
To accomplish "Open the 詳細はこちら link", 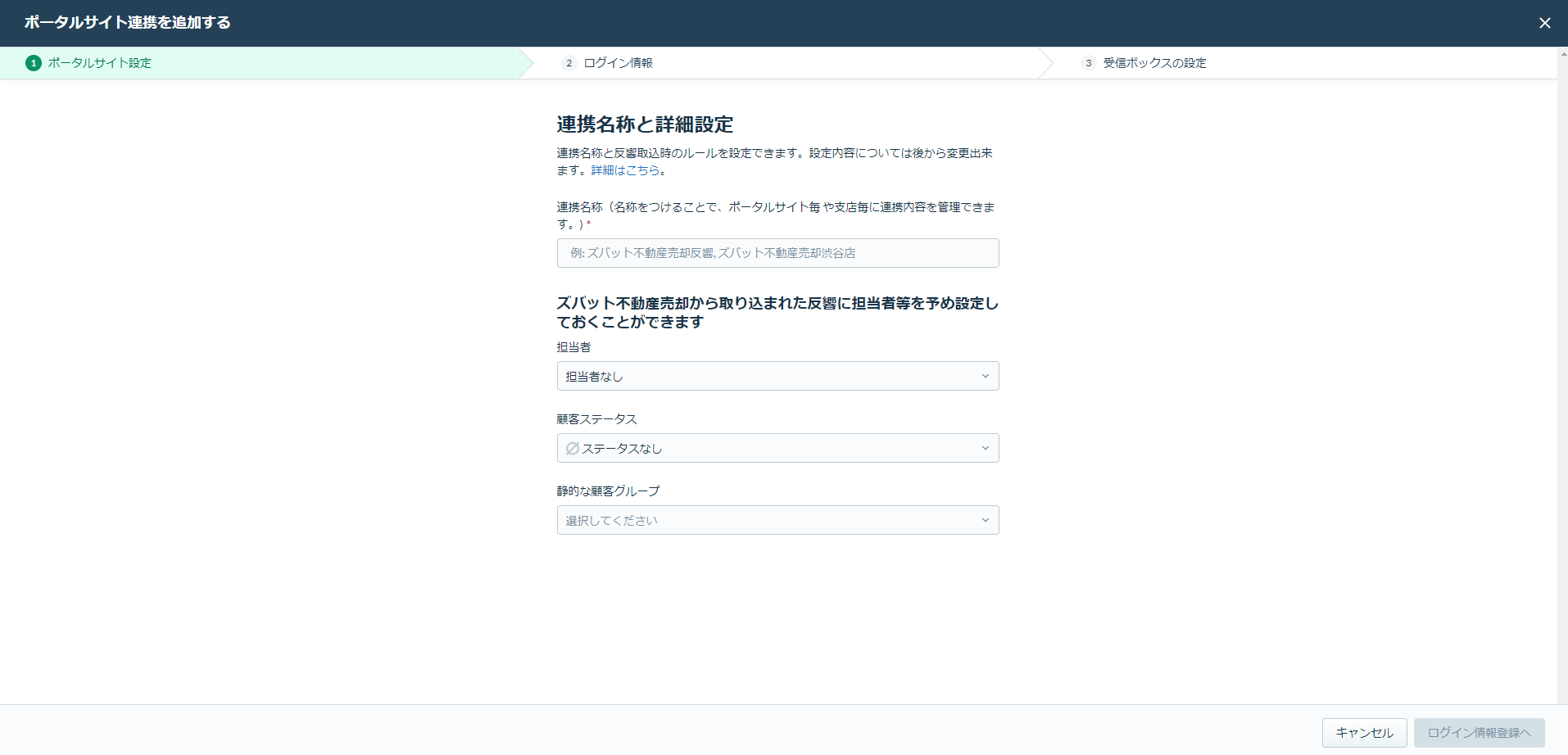I will 625,170.
